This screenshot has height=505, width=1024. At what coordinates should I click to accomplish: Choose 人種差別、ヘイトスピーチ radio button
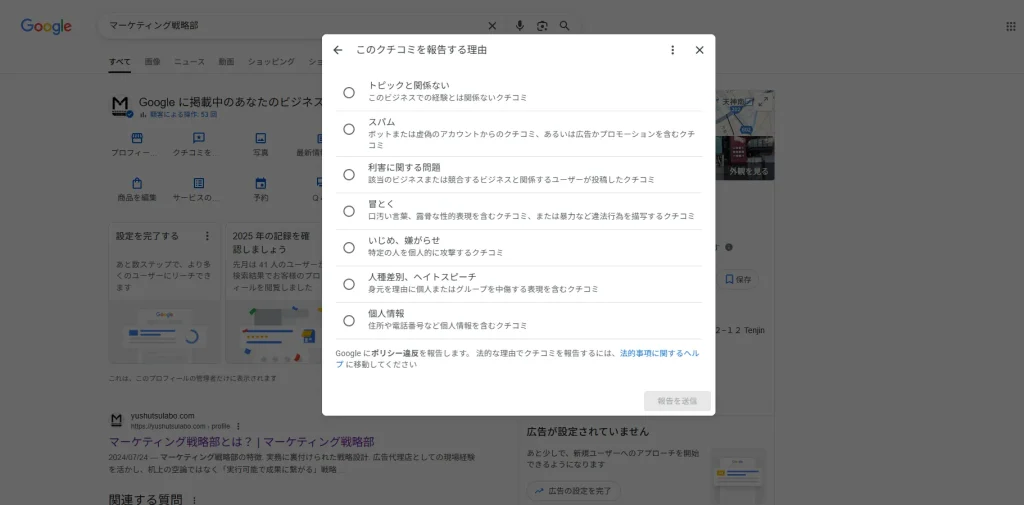click(x=349, y=284)
